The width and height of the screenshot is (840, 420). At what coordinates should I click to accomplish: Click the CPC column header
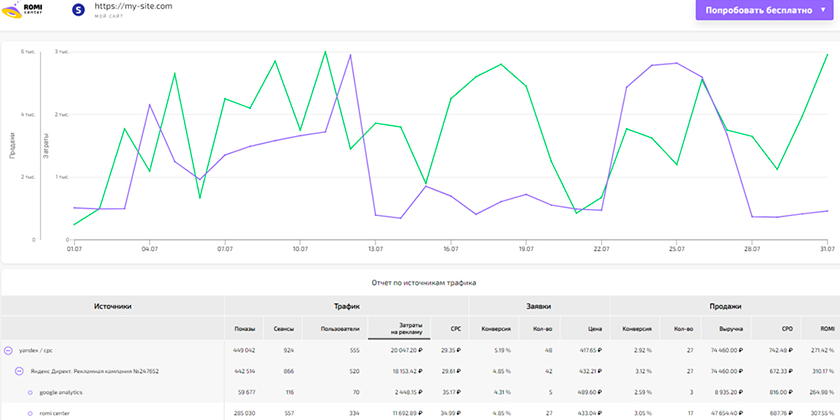(456, 328)
